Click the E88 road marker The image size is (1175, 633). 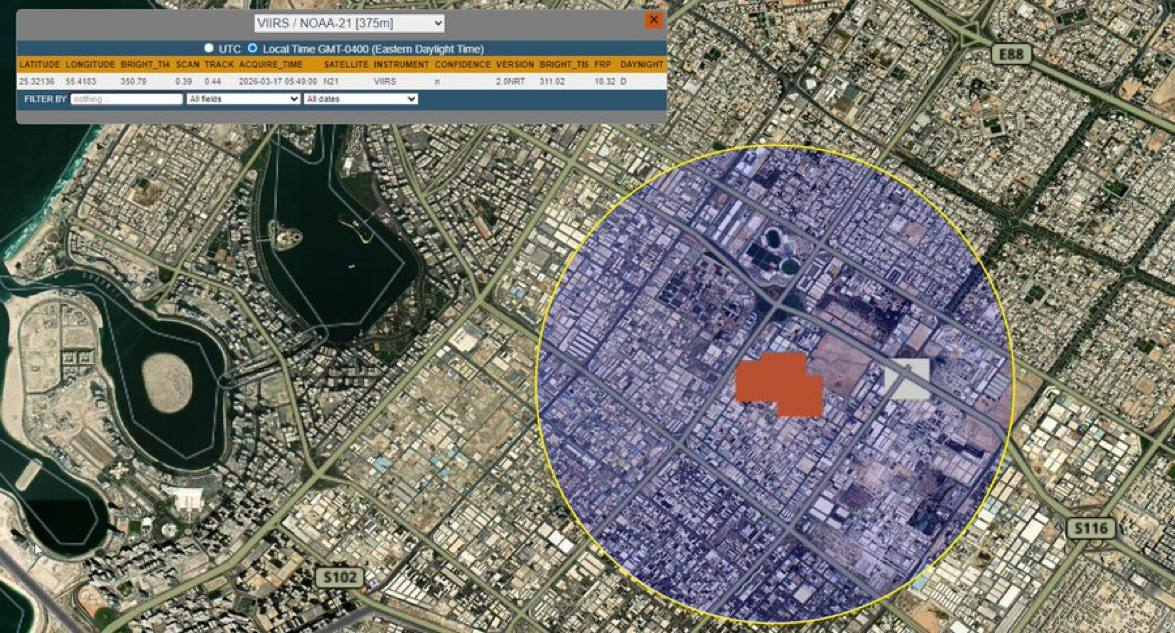(x=1011, y=54)
